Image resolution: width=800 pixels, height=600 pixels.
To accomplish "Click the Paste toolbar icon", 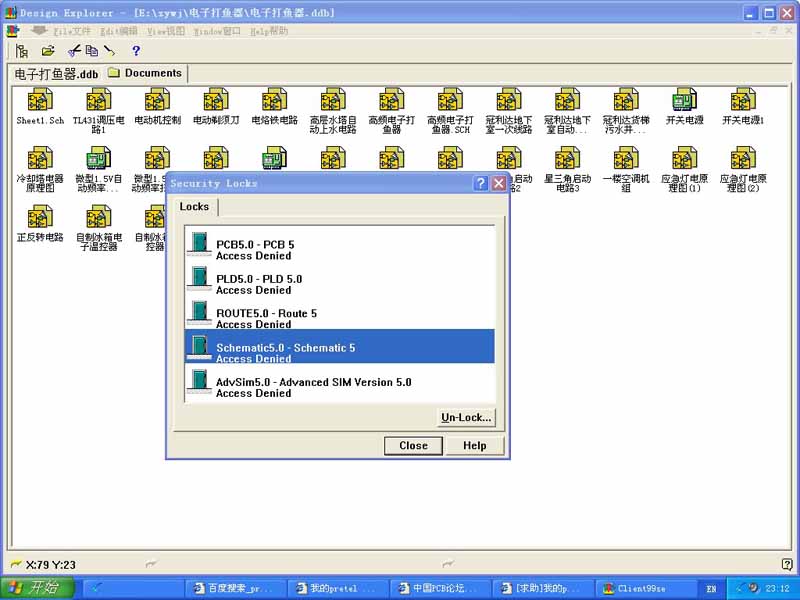I will coord(109,51).
